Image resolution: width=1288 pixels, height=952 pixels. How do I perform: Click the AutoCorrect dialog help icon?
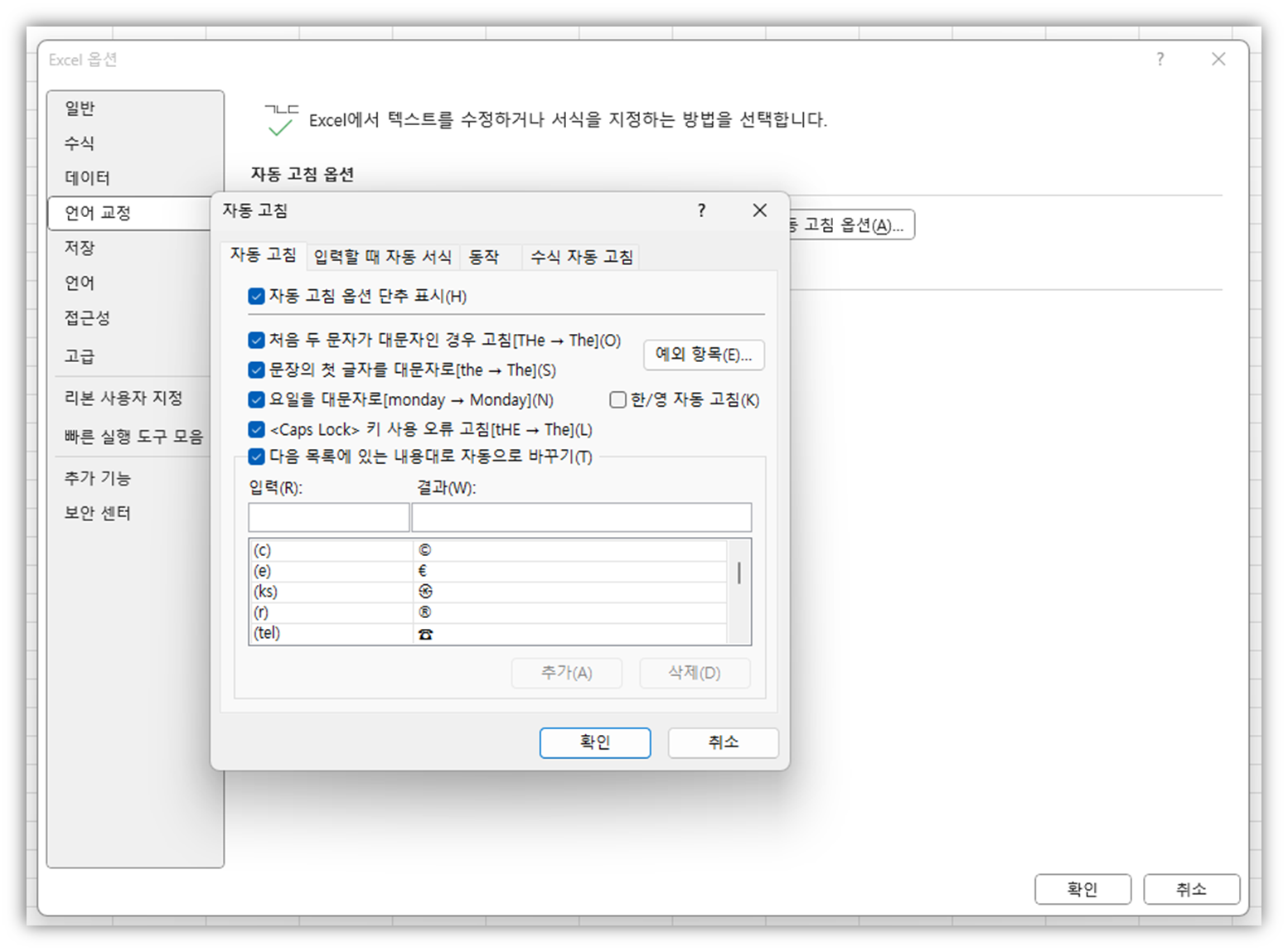pyautogui.click(x=701, y=210)
